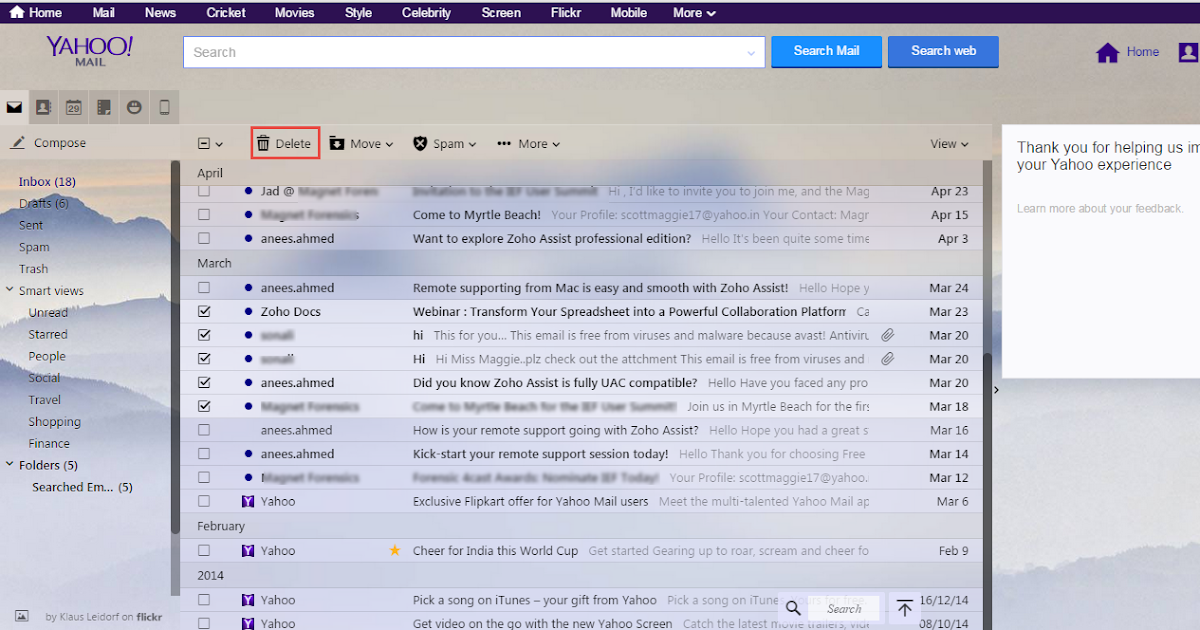Click the paperclip attachment icon on the hi email
Viewport: 1200px width, 630px height.
887,335
